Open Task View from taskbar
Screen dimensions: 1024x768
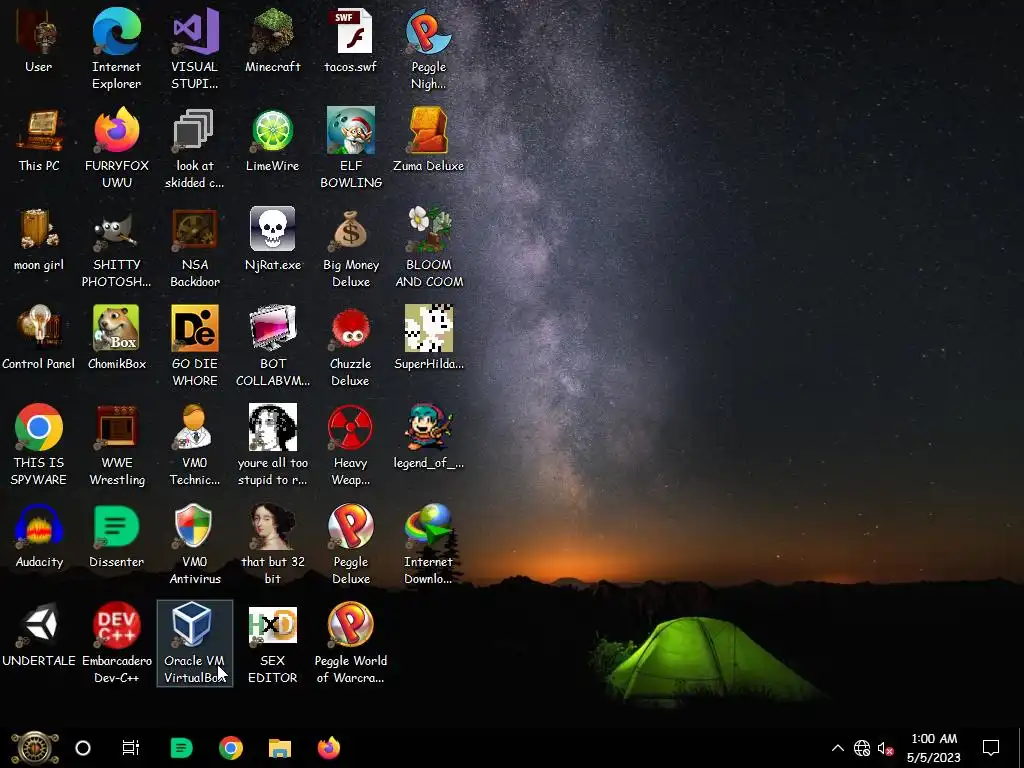(131, 748)
